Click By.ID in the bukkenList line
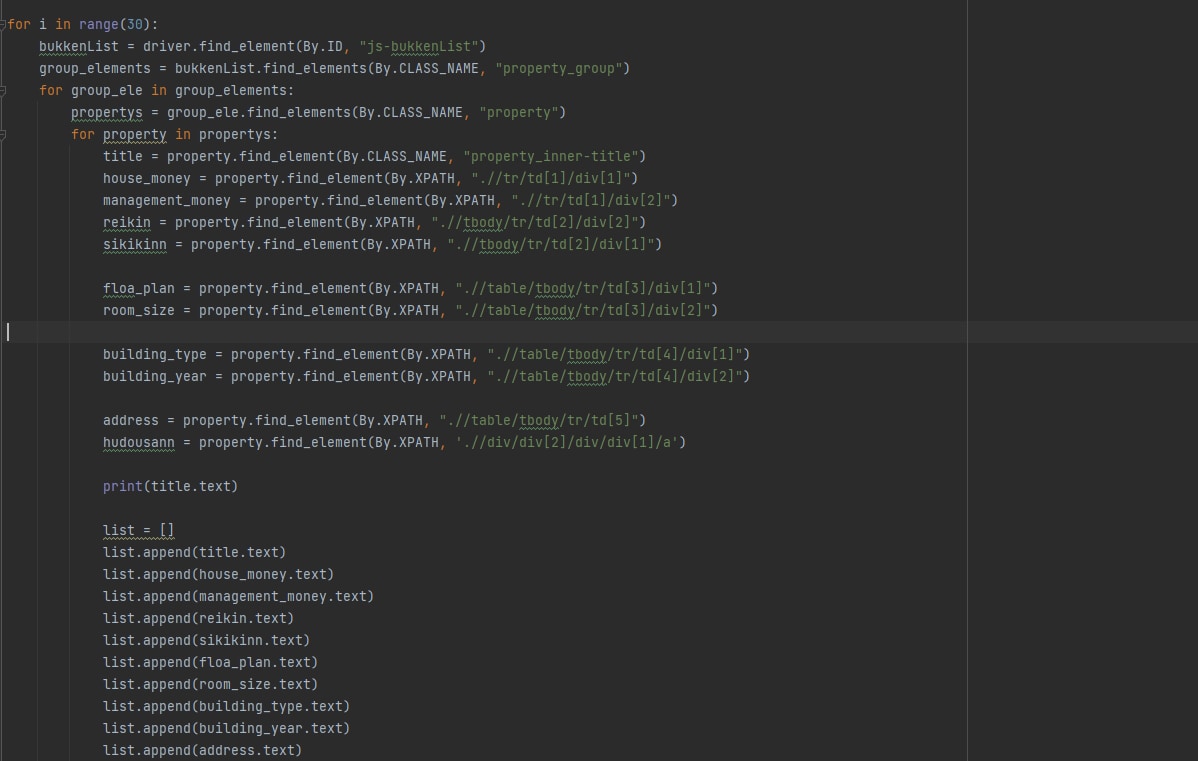The width and height of the screenshot is (1198, 761). coord(322,47)
